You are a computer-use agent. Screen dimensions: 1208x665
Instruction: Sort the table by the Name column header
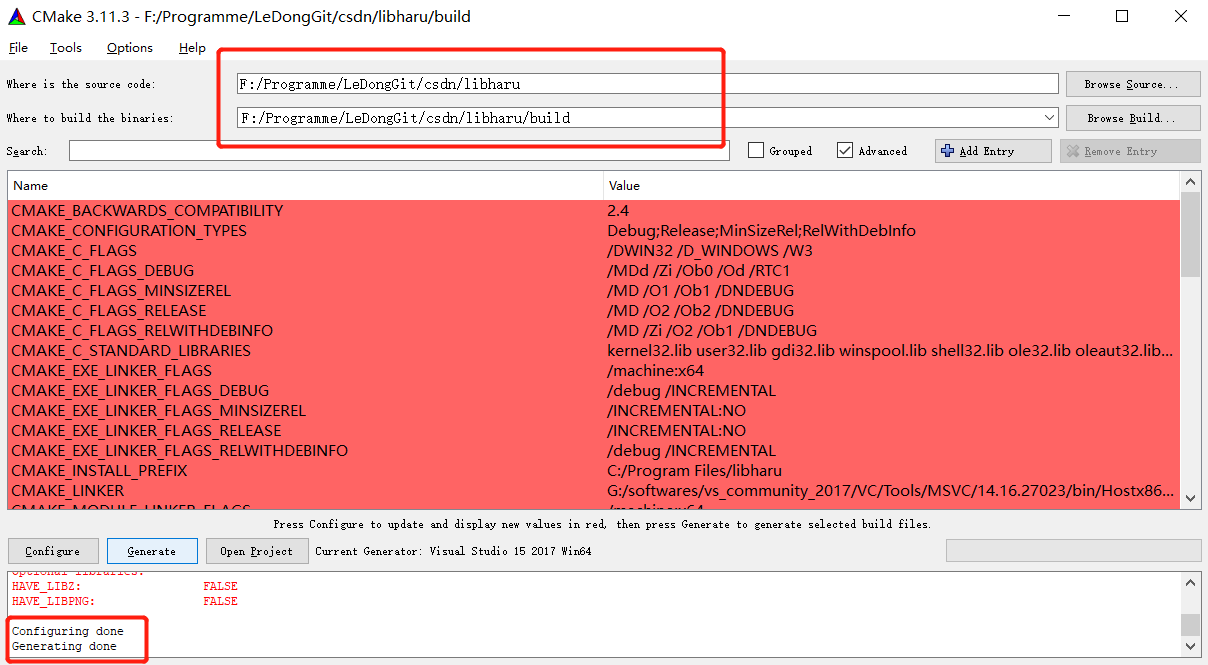[x=305, y=186]
